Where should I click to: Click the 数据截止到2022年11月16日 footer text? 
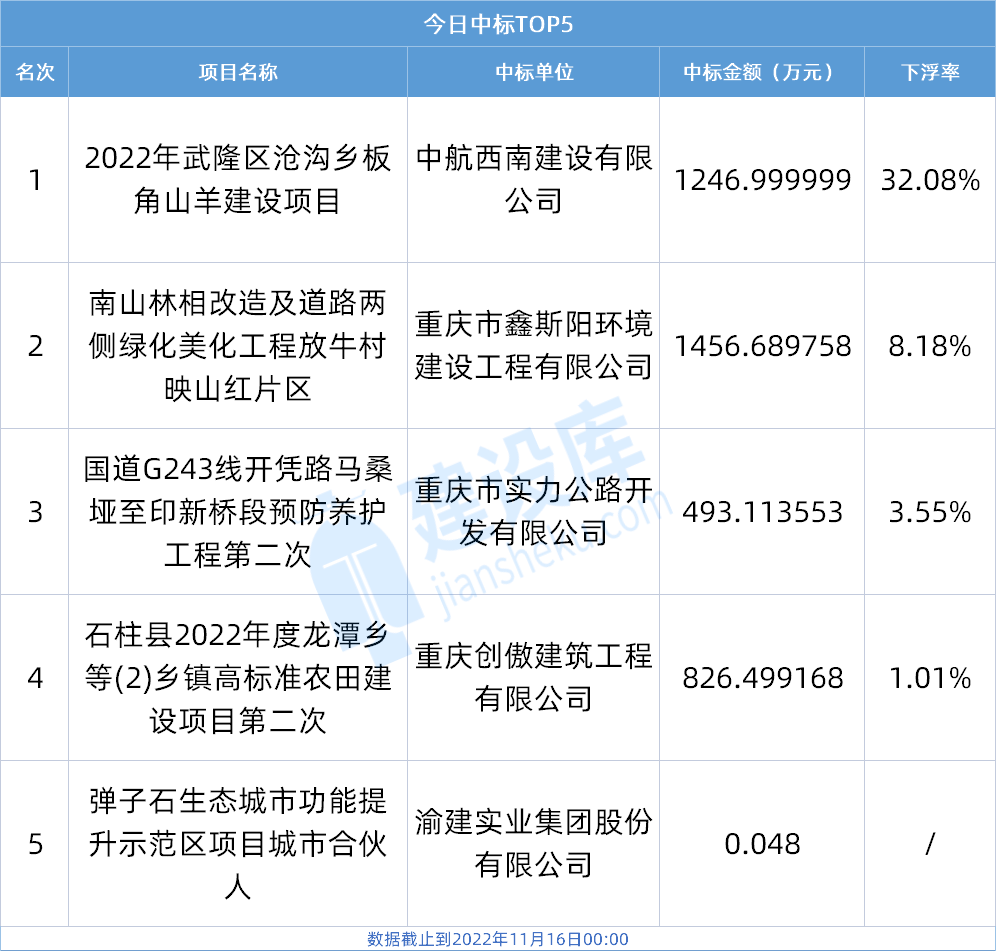click(497, 939)
